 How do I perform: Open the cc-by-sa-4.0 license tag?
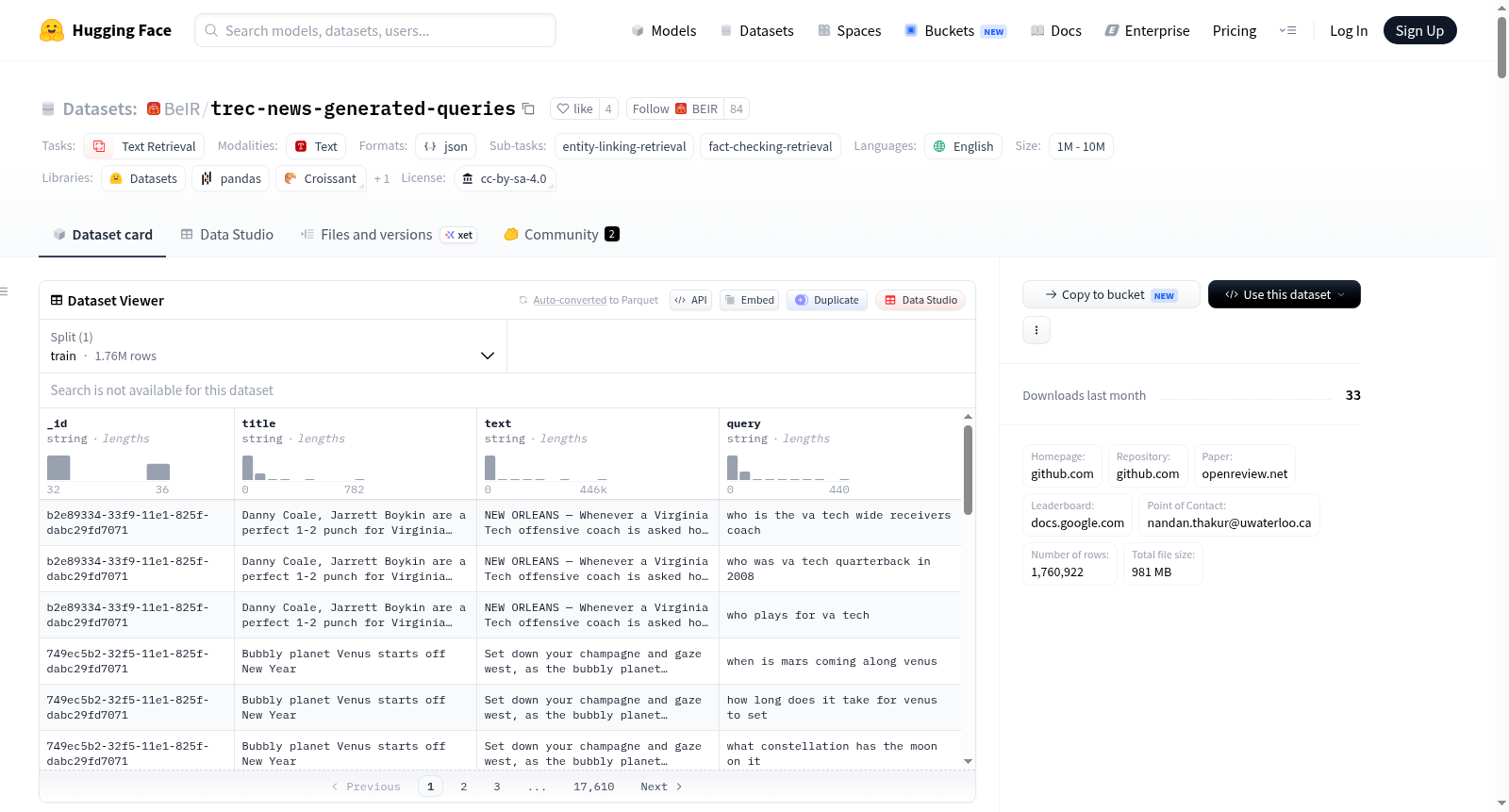(505, 178)
